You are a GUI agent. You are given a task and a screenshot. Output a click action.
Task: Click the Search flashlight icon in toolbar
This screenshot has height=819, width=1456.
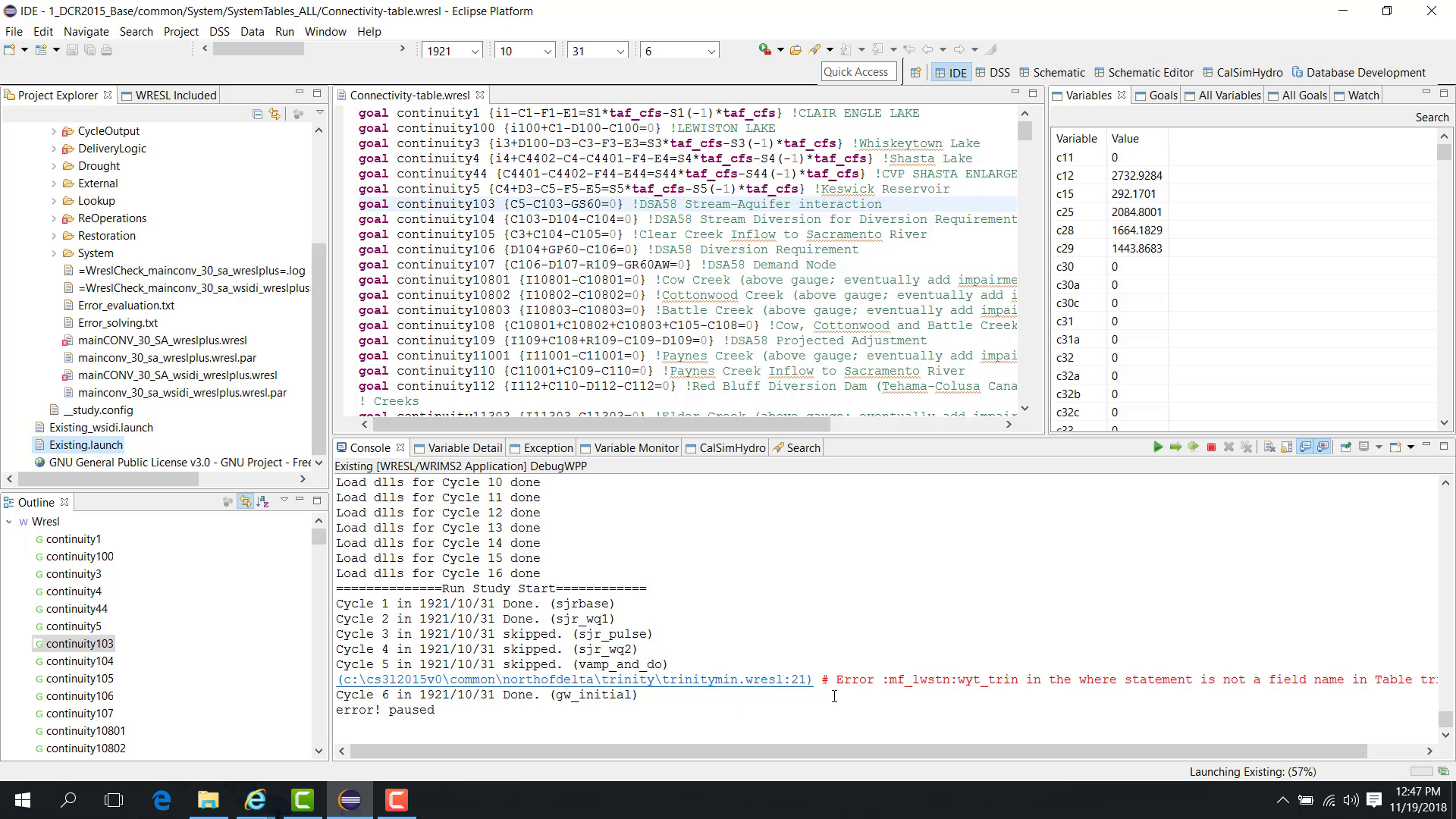pos(814,49)
